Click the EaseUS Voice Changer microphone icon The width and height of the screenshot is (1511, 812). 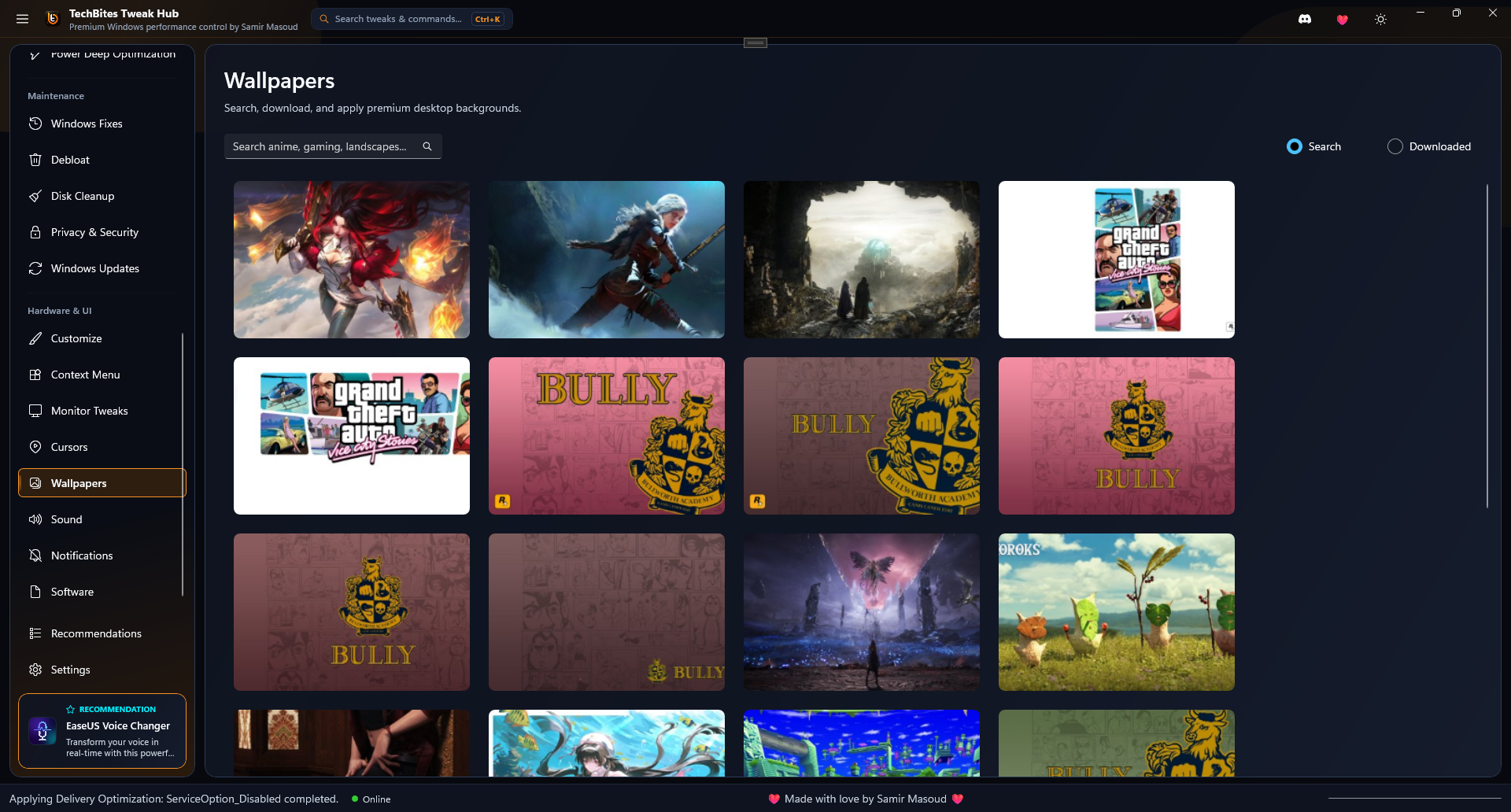42,731
